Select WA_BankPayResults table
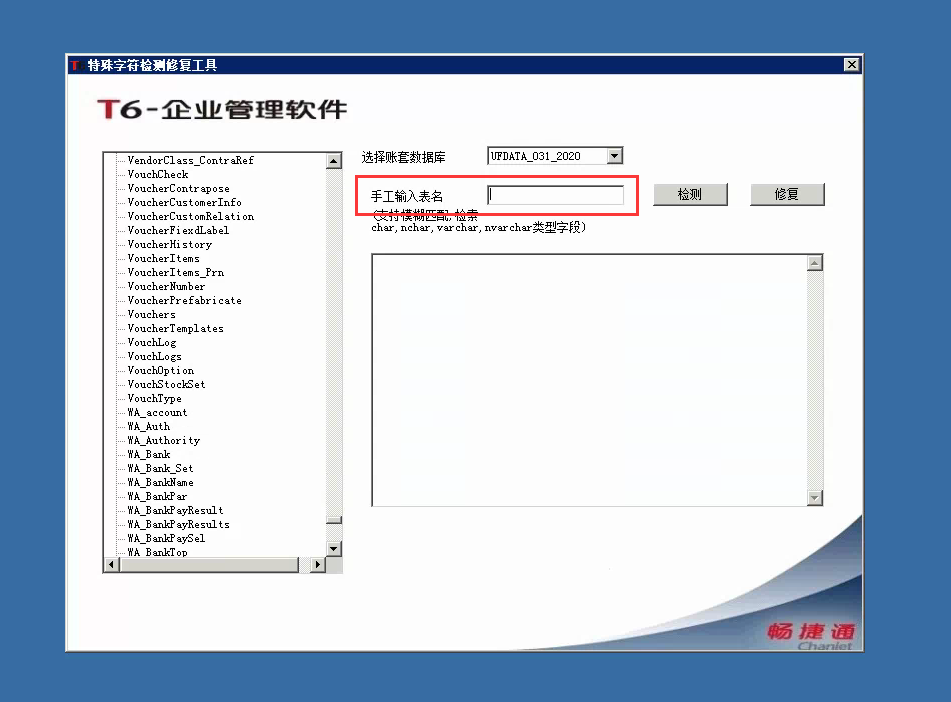 coord(178,524)
